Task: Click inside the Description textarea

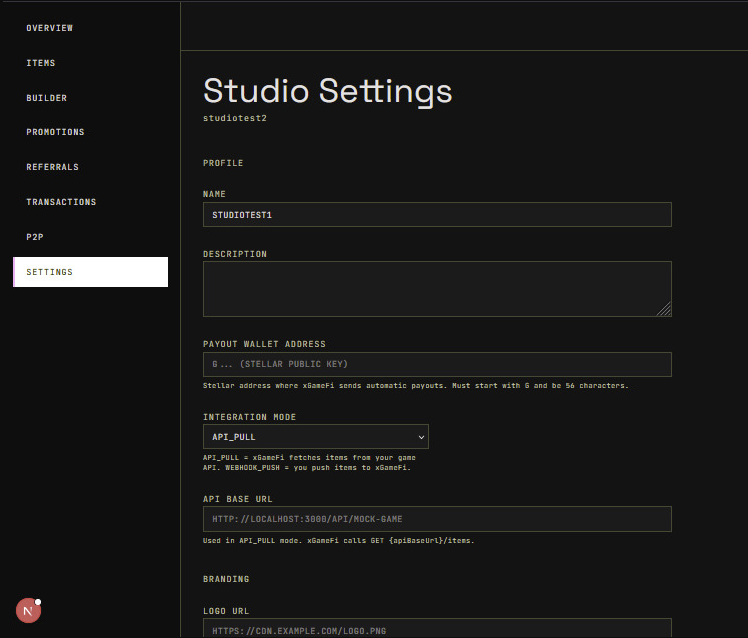Action: point(437,289)
